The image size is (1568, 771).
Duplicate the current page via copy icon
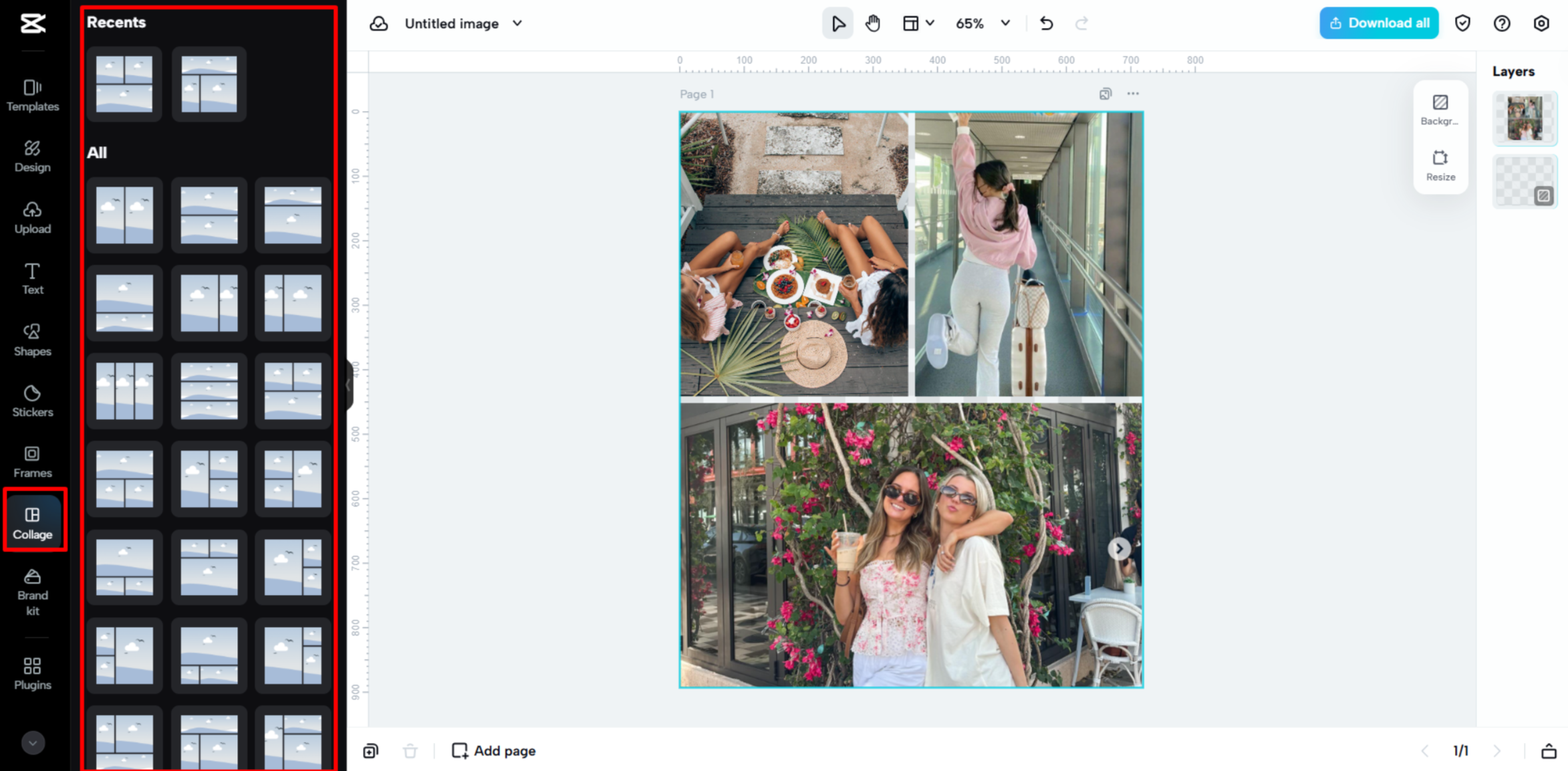[x=370, y=750]
